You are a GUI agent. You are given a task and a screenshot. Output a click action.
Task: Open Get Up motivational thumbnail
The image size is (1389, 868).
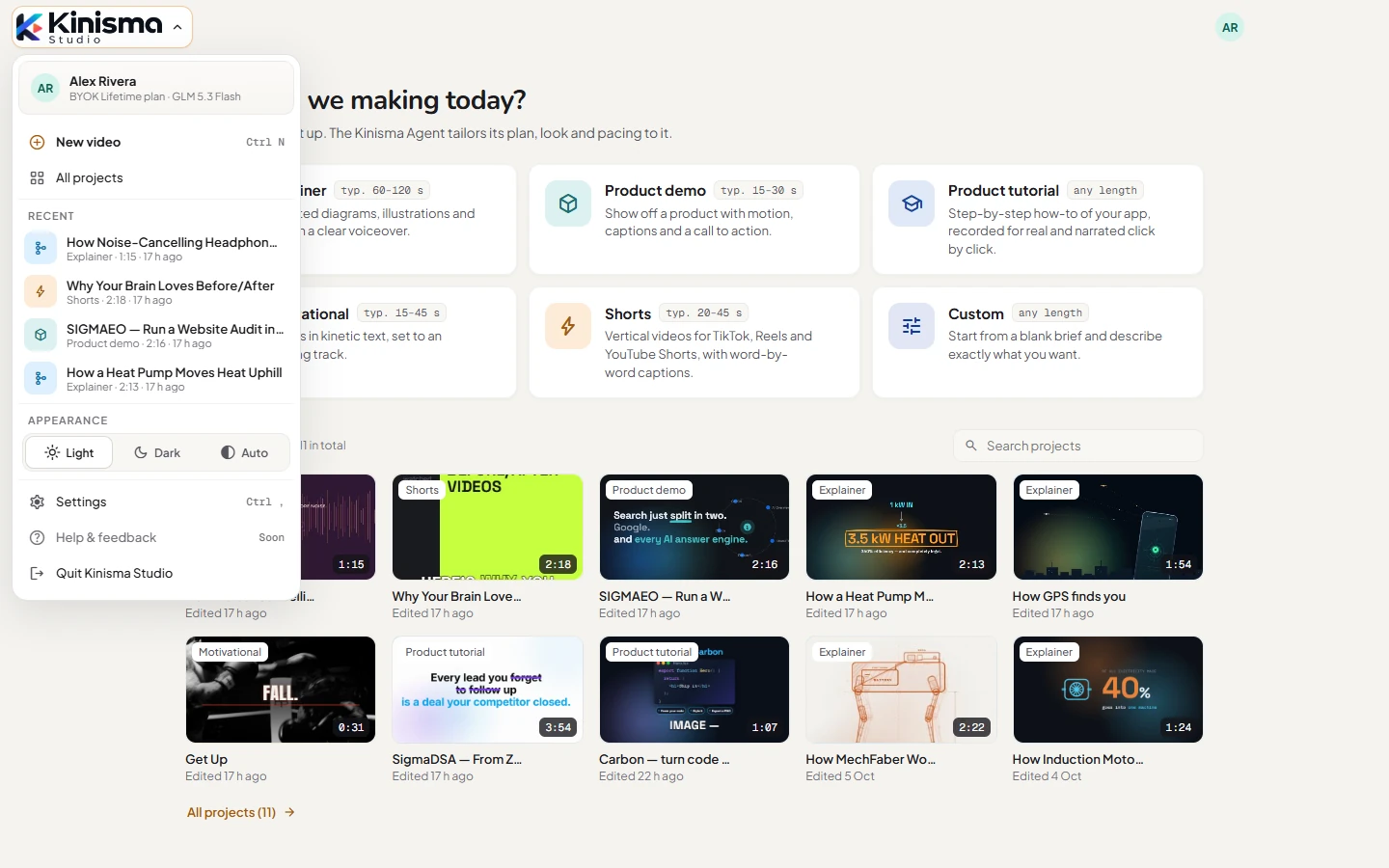coord(280,690)
